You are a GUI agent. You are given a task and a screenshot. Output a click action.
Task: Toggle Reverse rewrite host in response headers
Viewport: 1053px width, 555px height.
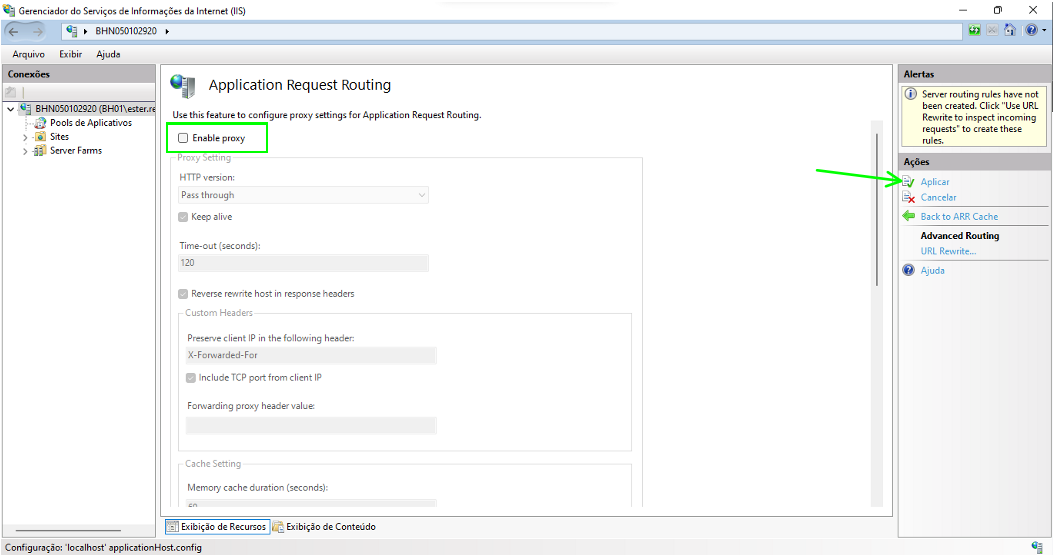click(x=183, y=294)
